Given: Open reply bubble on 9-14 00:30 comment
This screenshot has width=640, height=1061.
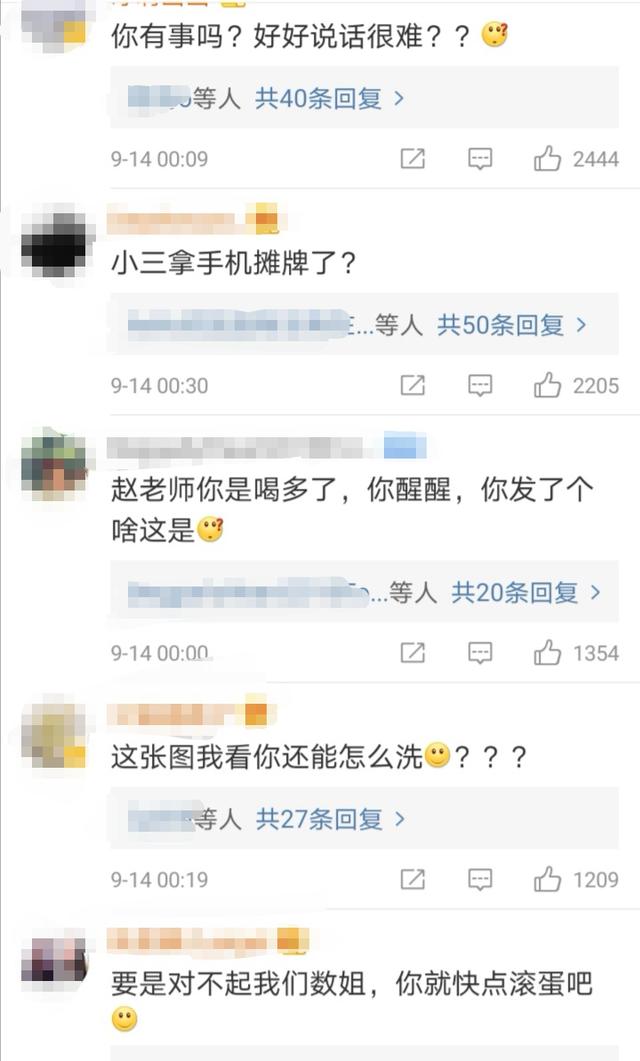Looking at the screenshot, I should [480, 386].
